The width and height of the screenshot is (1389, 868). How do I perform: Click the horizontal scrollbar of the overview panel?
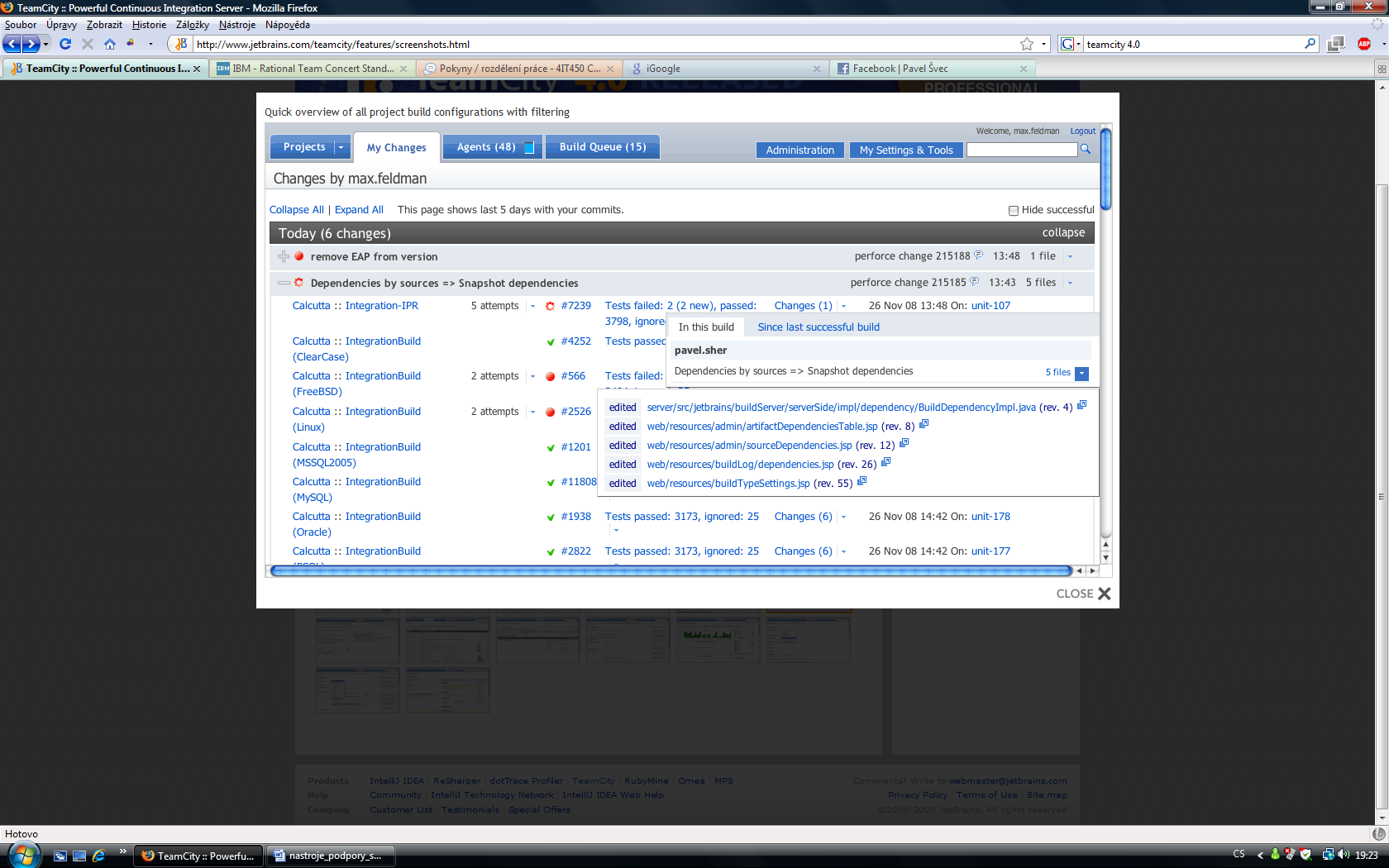[x=671, y=570]
